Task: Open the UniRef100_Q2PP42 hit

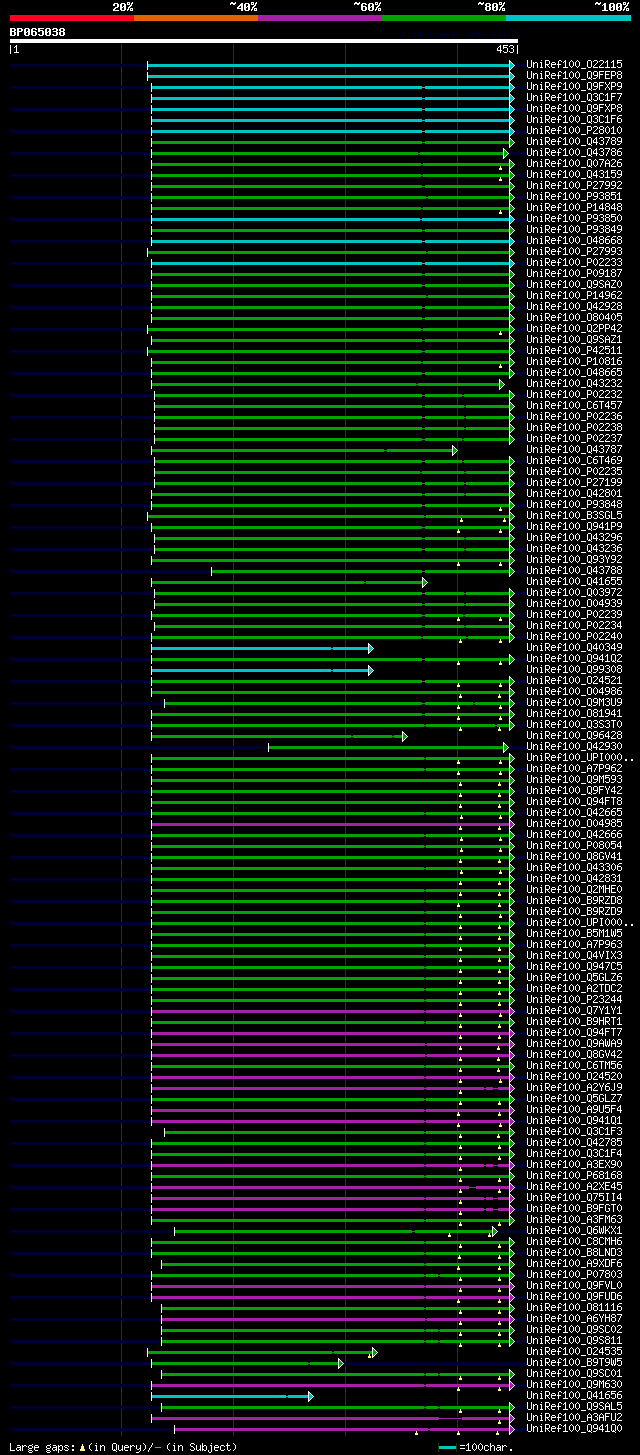Action: pyautogui.click(x=574, y=329)
